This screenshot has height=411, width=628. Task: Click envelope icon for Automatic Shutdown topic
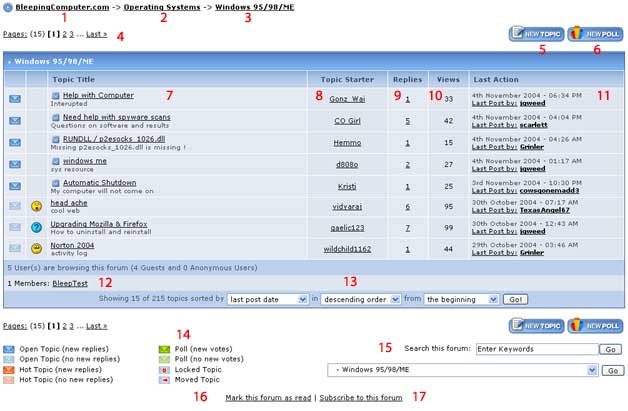[15, 186]
